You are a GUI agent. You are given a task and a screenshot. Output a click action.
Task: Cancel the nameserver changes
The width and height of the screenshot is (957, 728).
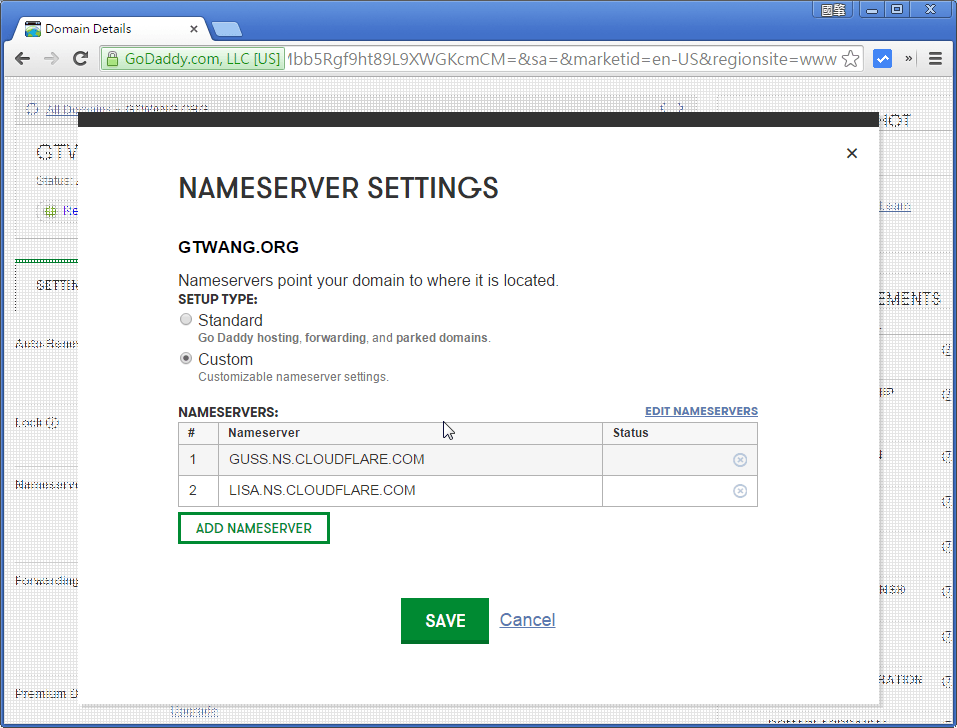527,620
